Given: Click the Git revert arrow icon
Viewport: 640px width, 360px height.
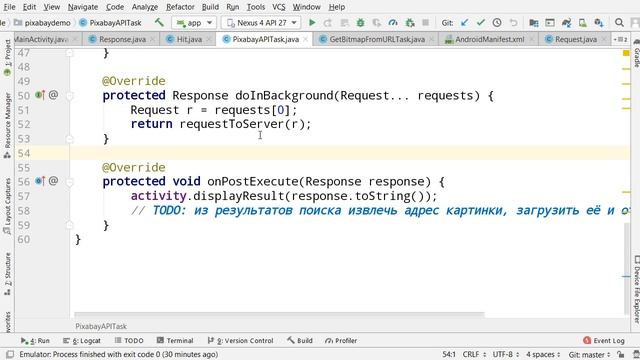Looking at the screenshot, I should 513,23.
